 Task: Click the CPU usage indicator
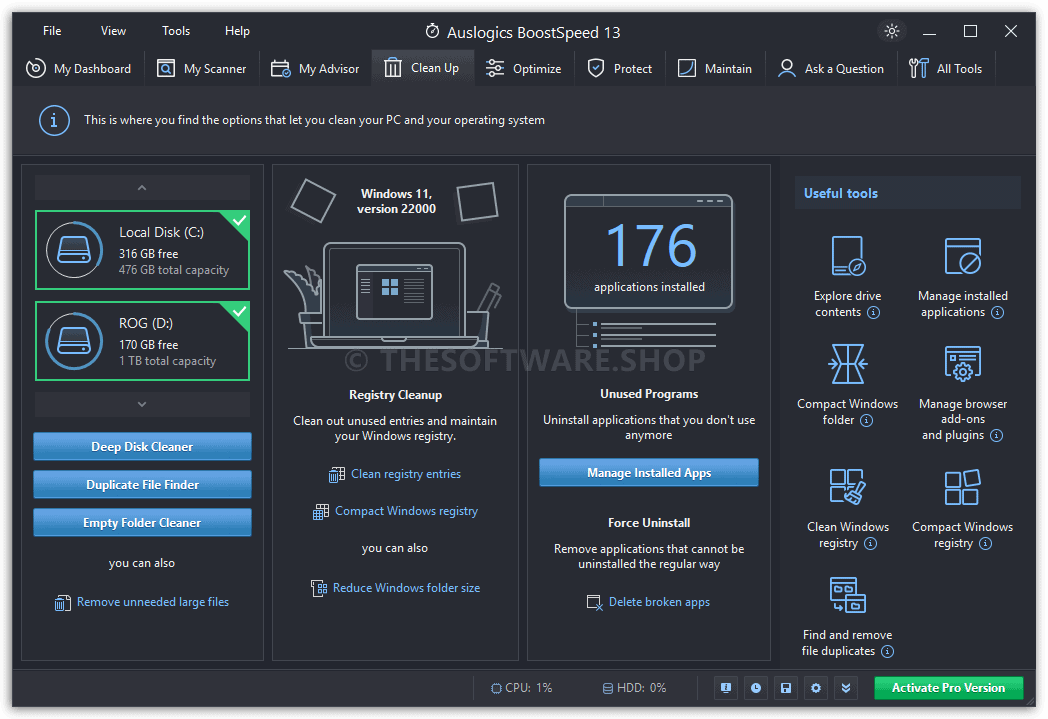(x=521, y=688)
